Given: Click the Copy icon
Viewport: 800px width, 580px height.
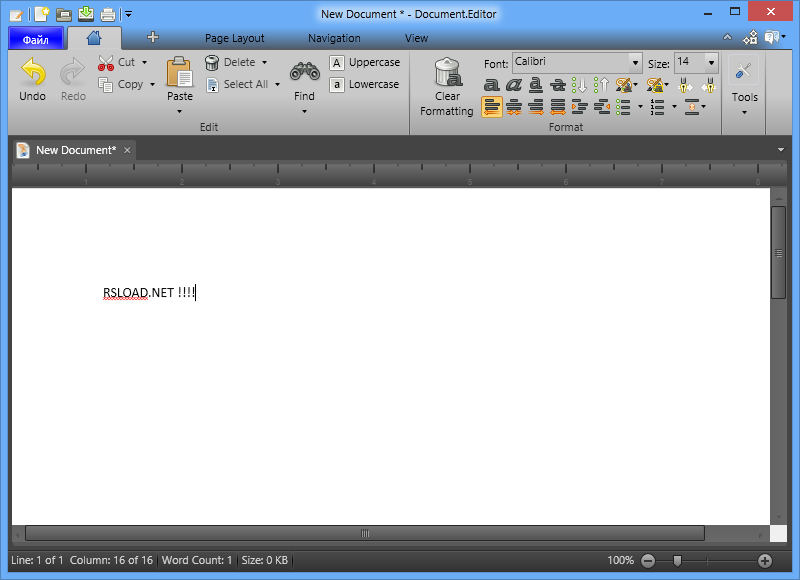Looking at the screenshot, I should pyautogui.click(x=105, y=85).
